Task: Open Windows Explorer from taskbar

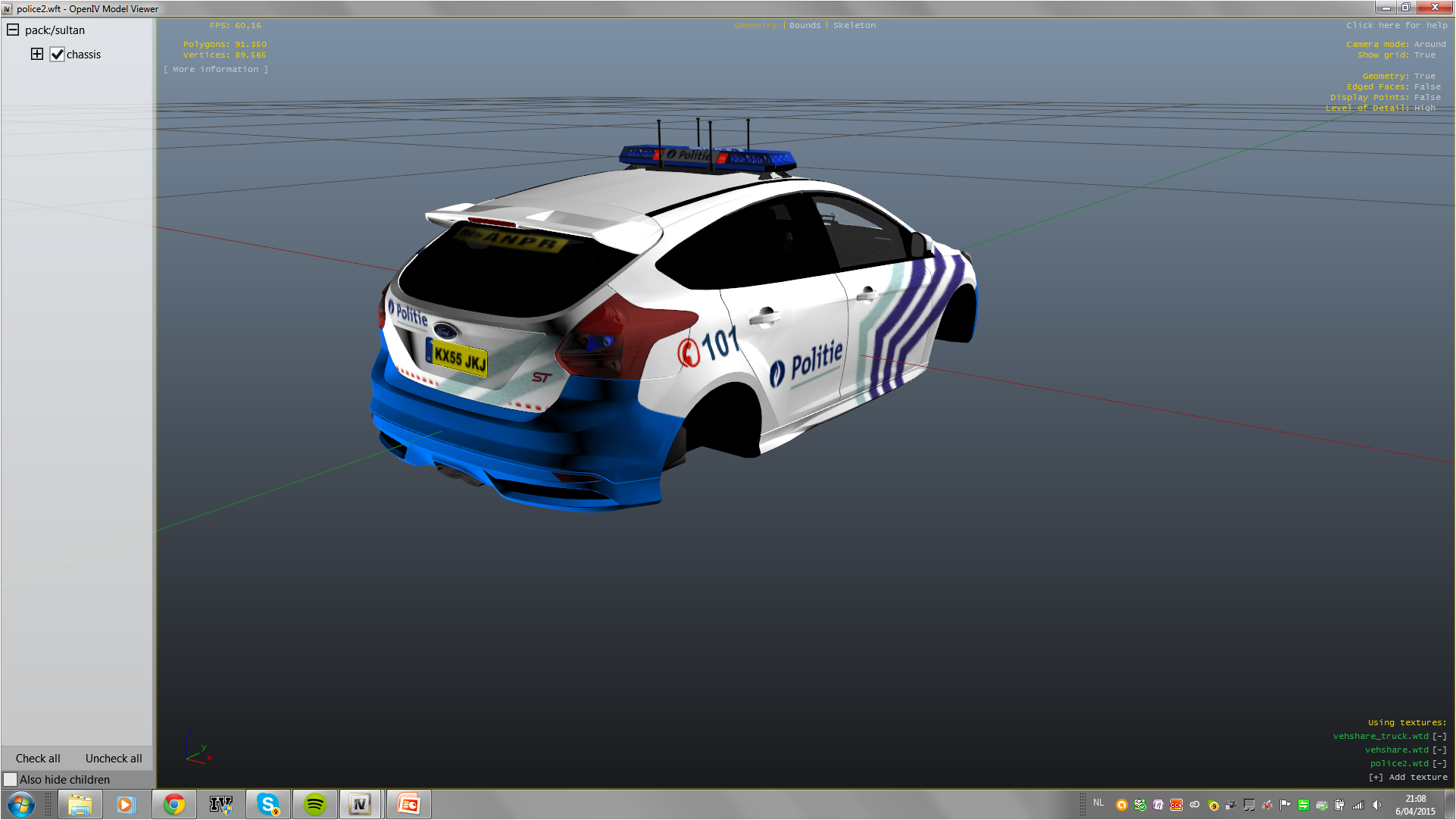Action: point(80,804)
